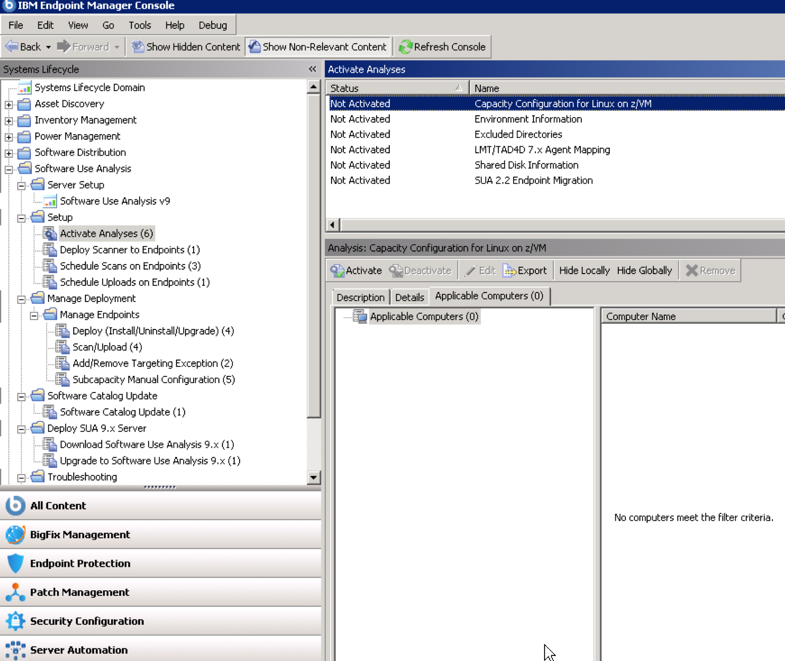Open the Endpoint Protection shield icon

[15, 564]
